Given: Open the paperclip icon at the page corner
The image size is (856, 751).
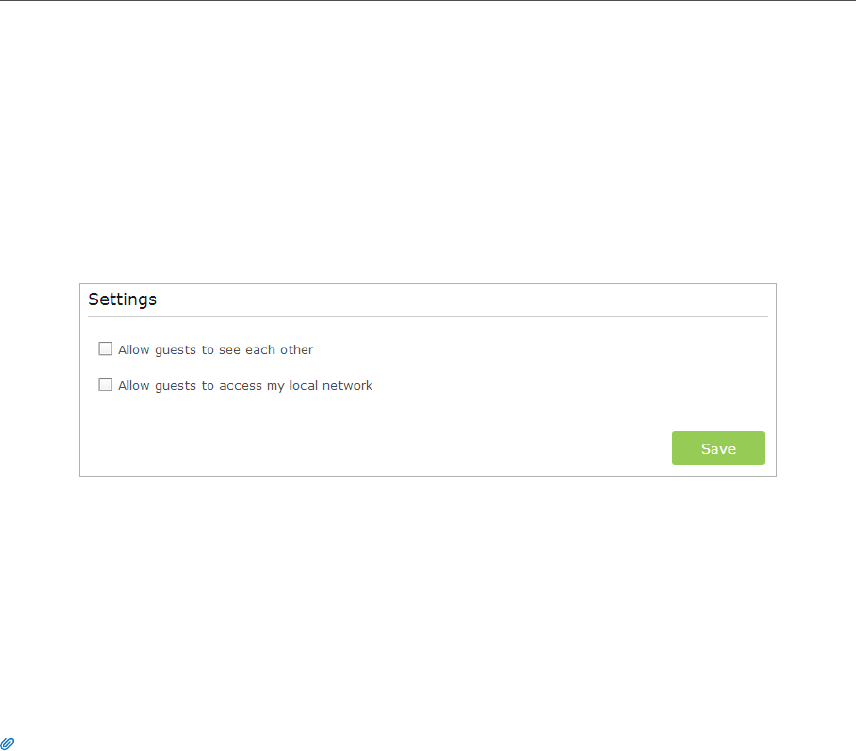Looking at the screenshot, I should pos(7,743).
